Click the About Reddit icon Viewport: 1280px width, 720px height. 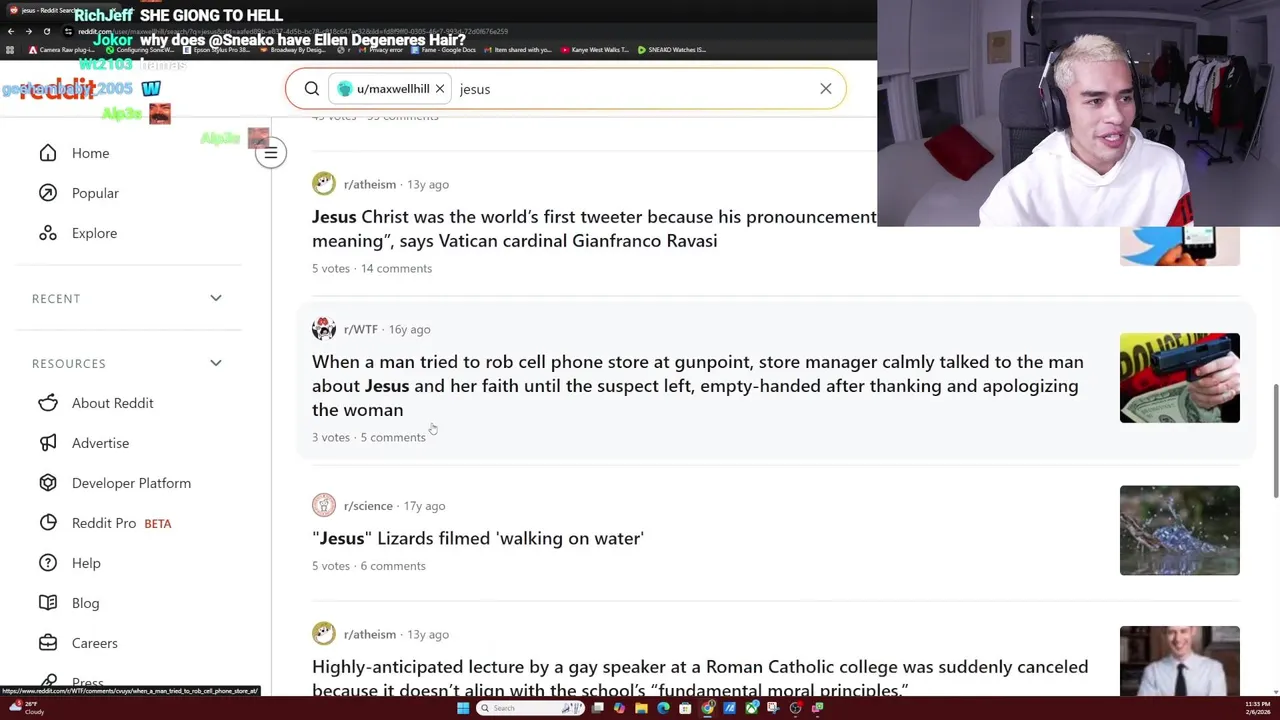click(48, 403)
